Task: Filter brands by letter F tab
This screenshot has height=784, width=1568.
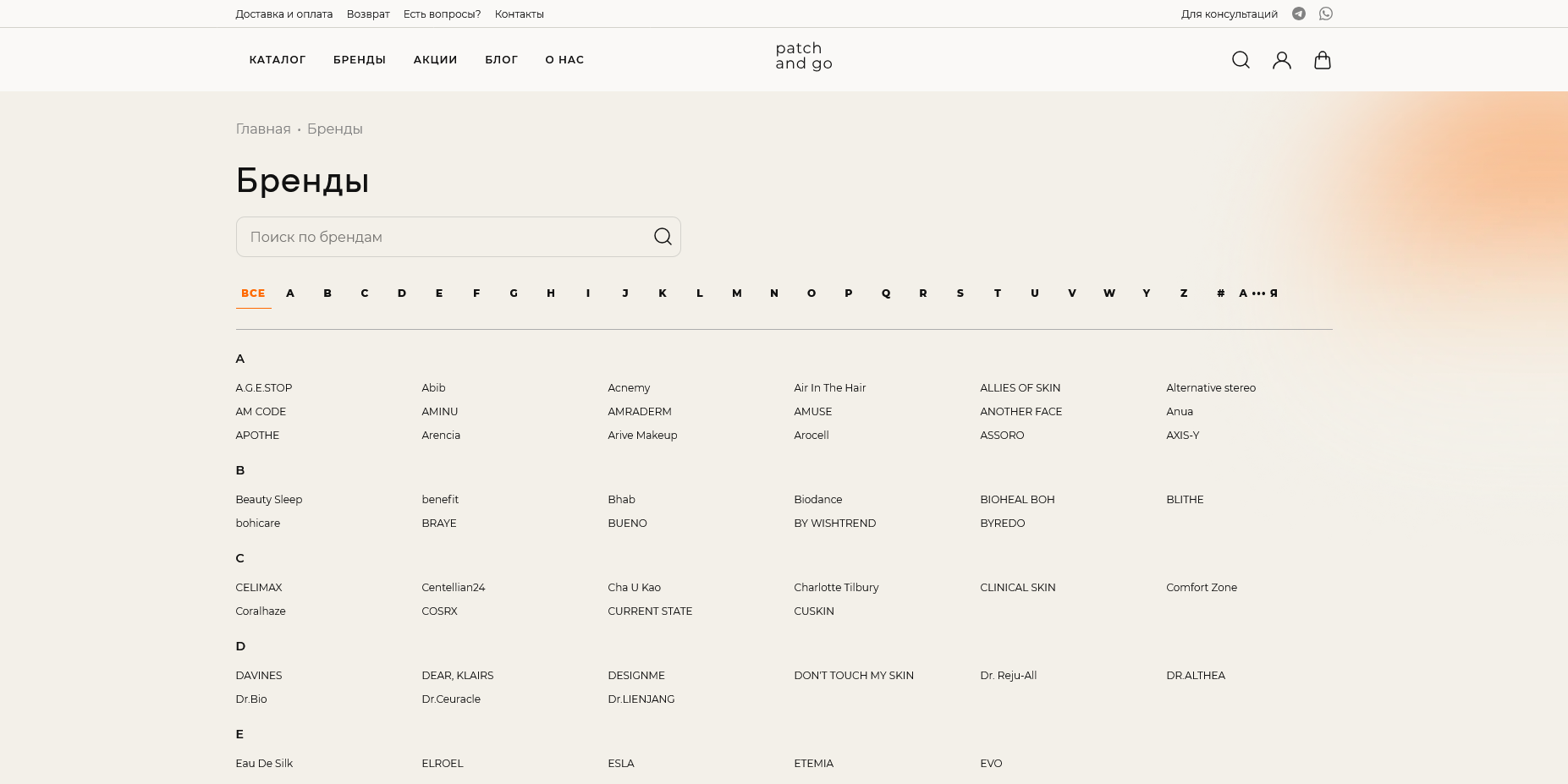Action: (x=476, y=293)
